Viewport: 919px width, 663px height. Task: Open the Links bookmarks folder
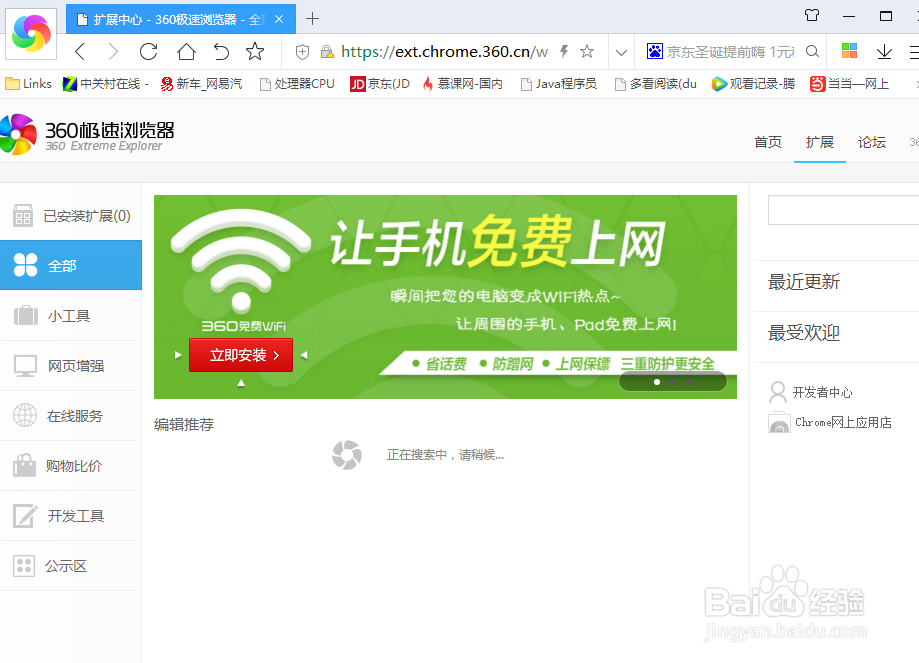pyautogui.click(x=28, y=84)
